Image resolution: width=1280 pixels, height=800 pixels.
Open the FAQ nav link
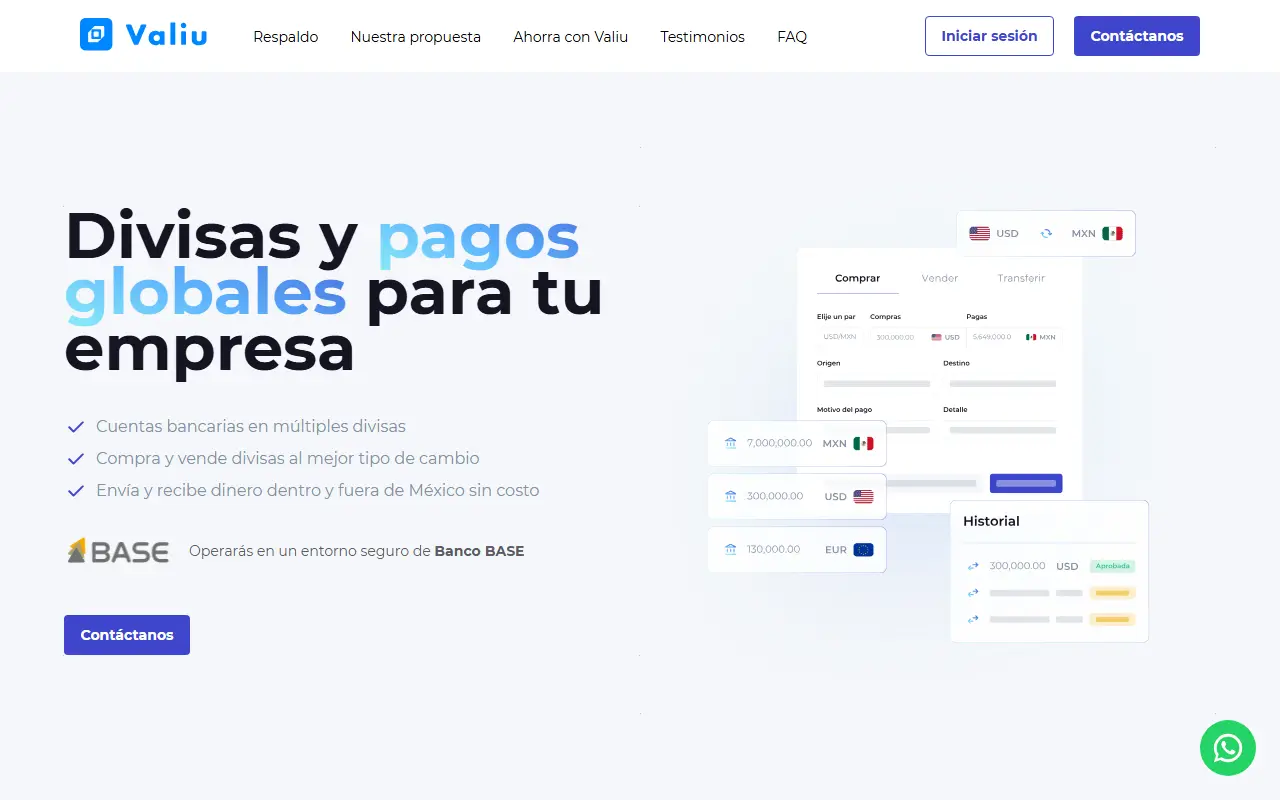coord(792,36)
